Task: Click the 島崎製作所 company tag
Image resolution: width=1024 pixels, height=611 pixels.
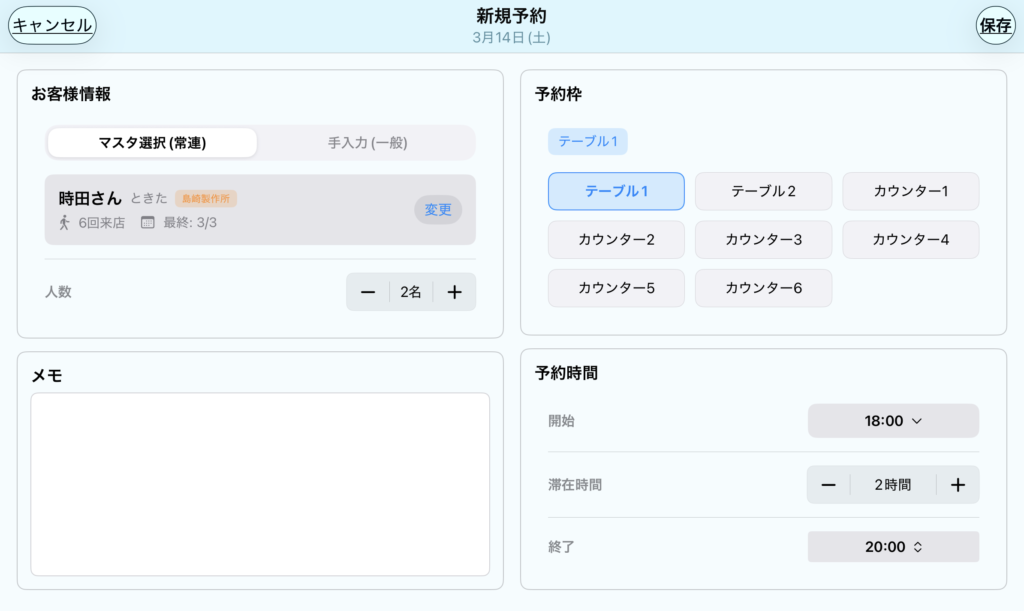Action: click(205, 198)
